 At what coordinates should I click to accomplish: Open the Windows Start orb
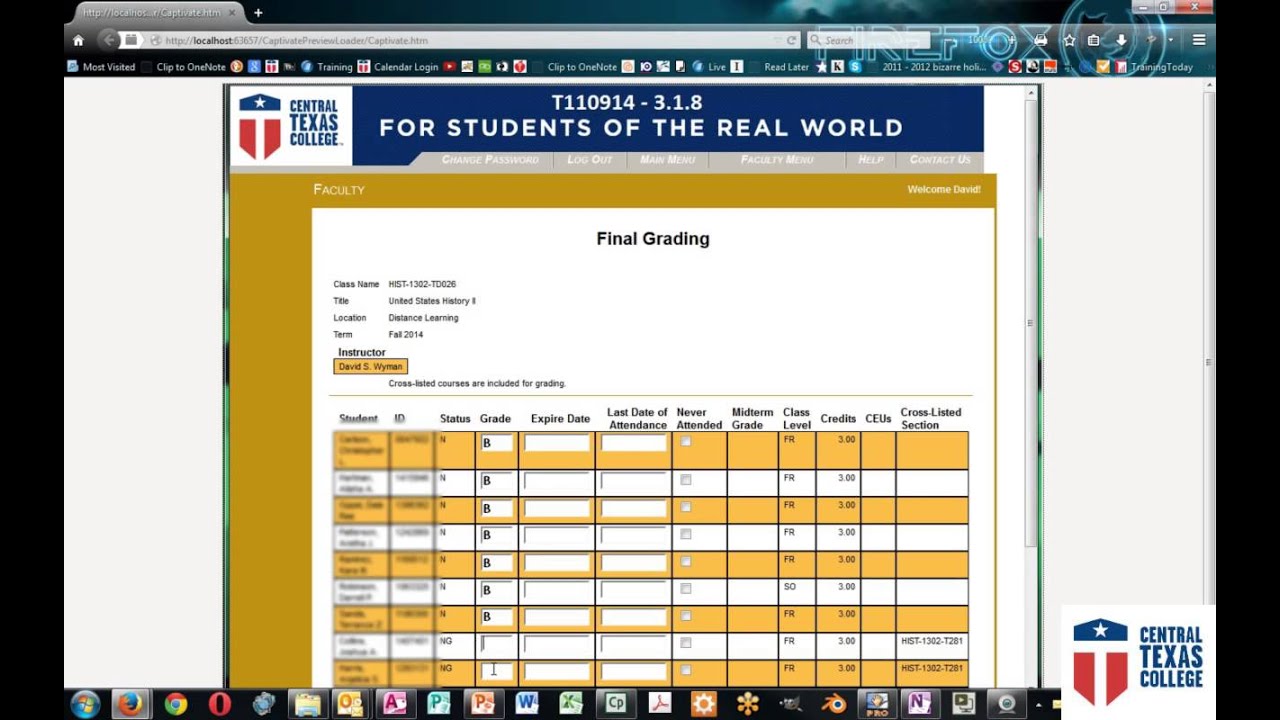pyautogui.click(x=85, y=703)
